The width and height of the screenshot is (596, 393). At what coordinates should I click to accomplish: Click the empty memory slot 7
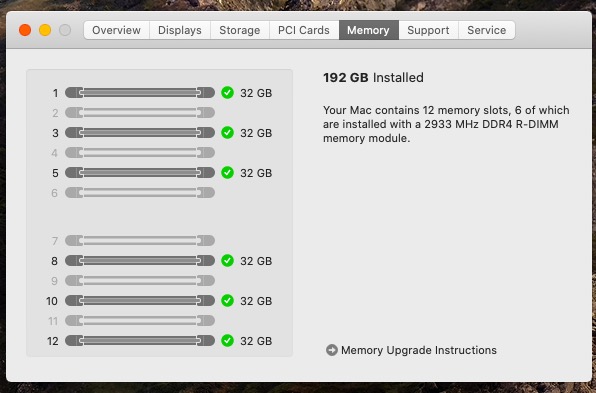140,241
